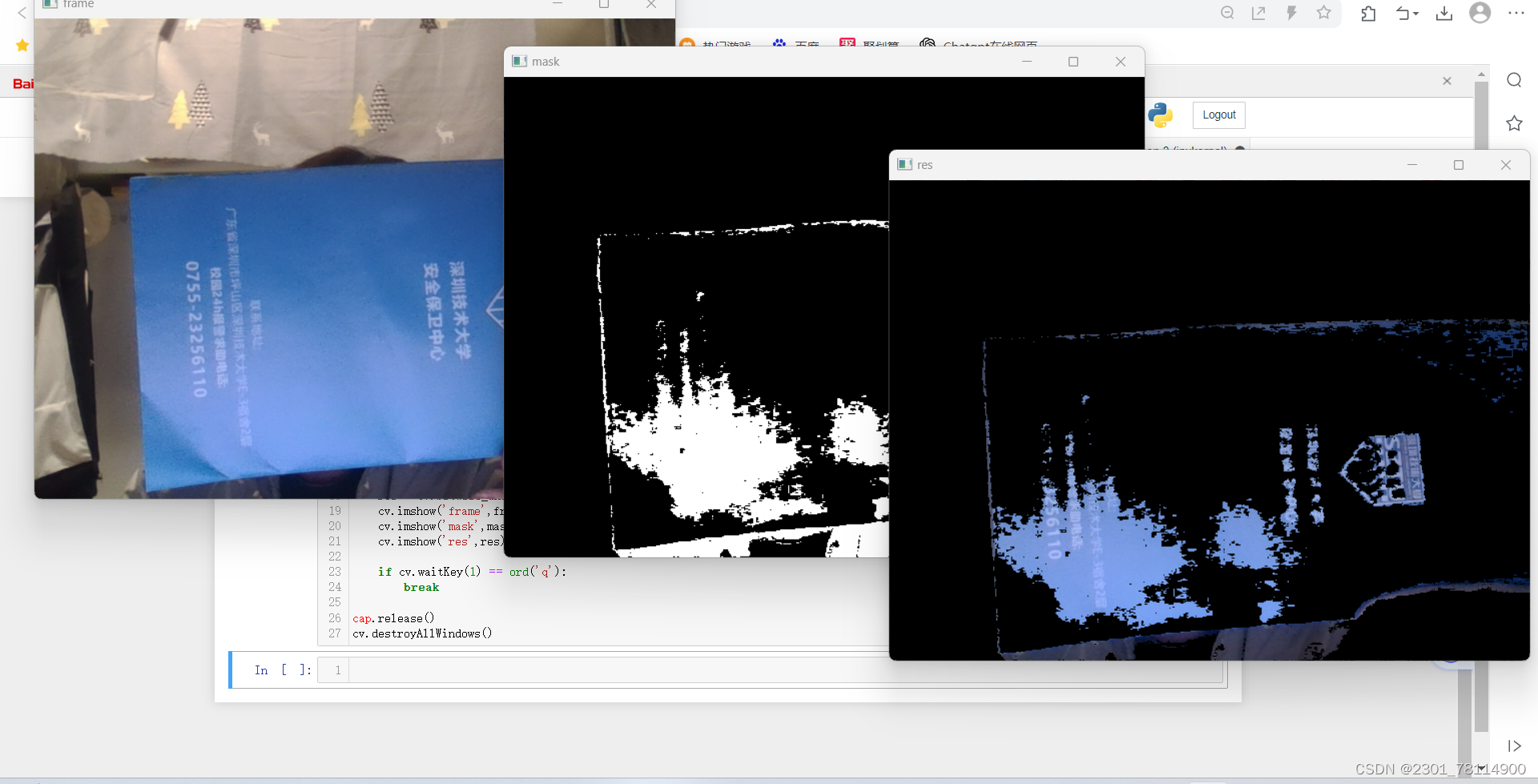The height and width of the screenshot is (784, 1538).
Task: Close the res window
Action: point(1506,165)
